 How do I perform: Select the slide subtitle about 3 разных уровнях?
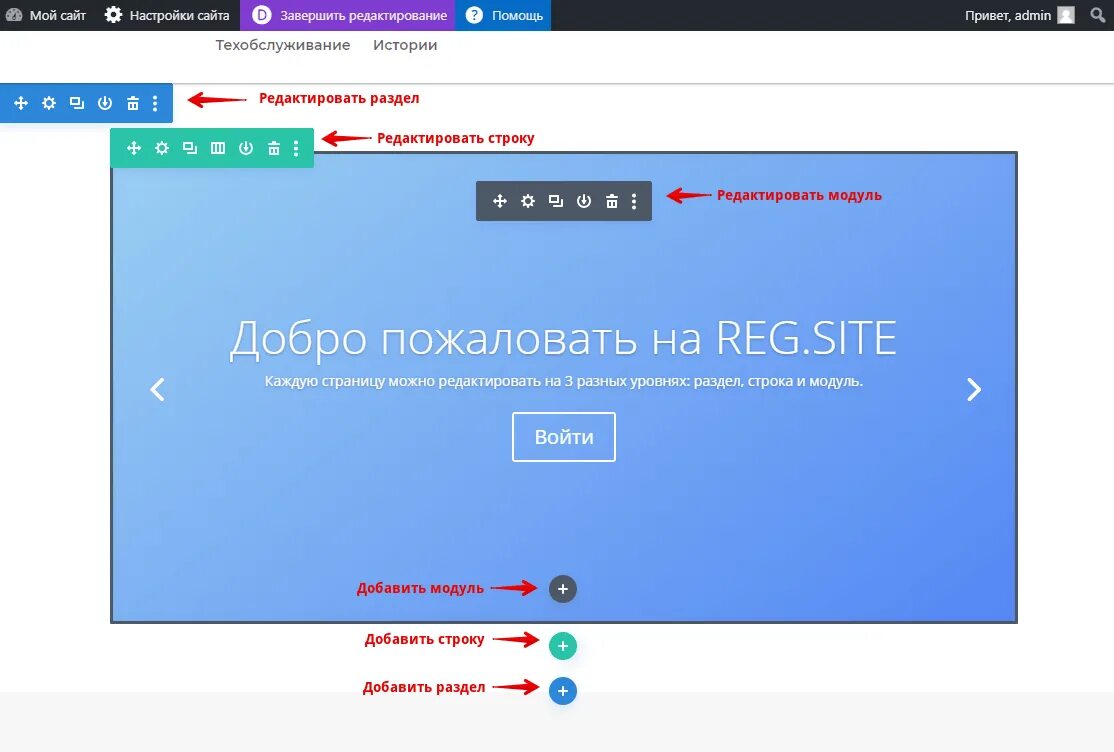[563, 381]
